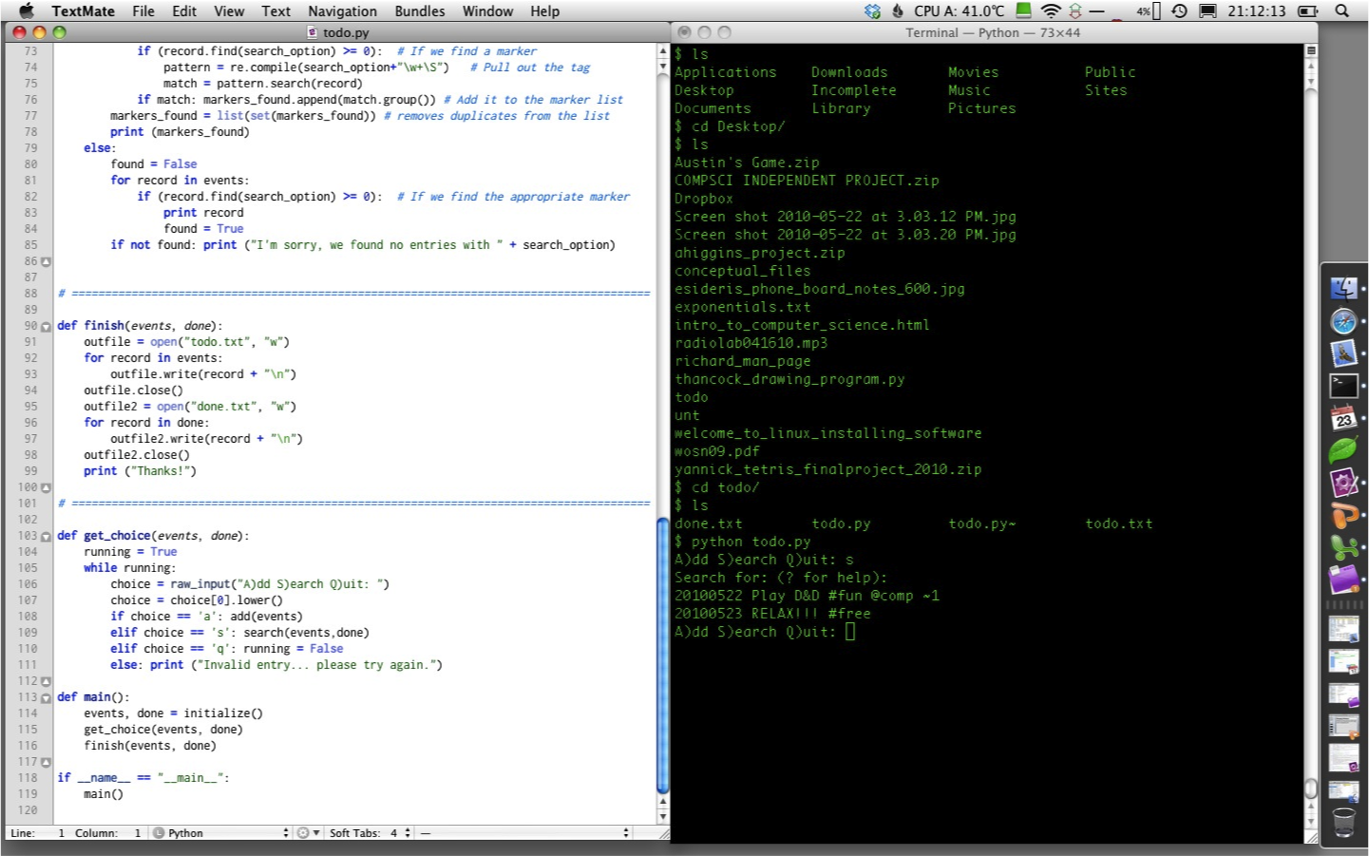Open Spotlight search
The width and height of the screenshot is (1369, 857).
pyautogui.click(x=1342, y=11)
